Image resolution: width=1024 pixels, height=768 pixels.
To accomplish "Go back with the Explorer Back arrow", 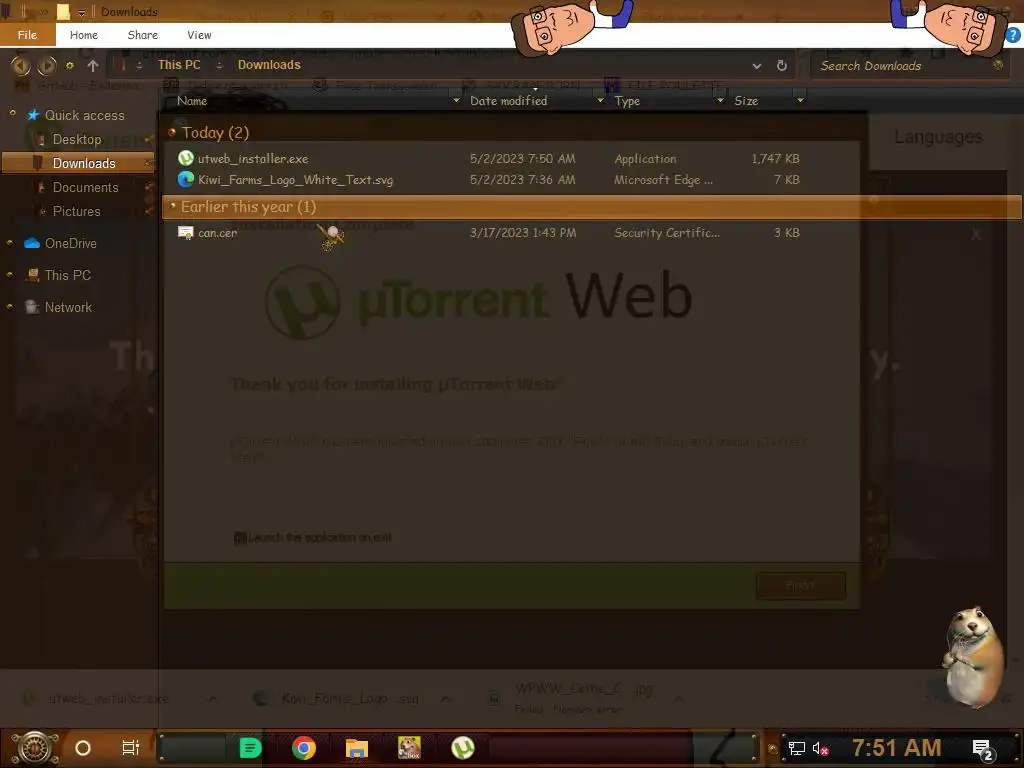I will tap(21, 65).
